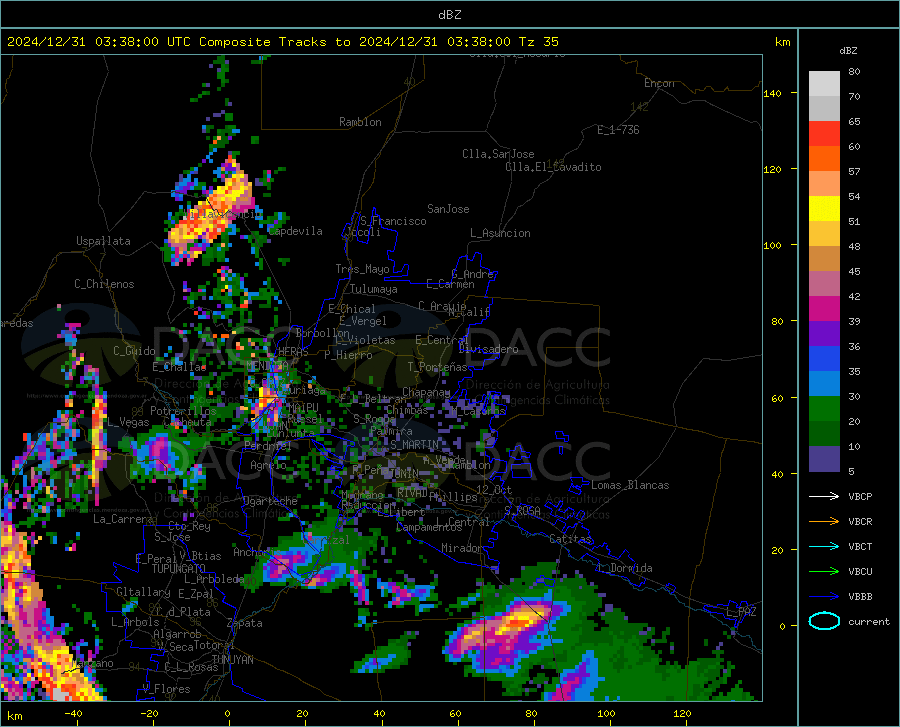Click the timestamp header text '2024/12/31 03:38:00 UTC'

99,42
